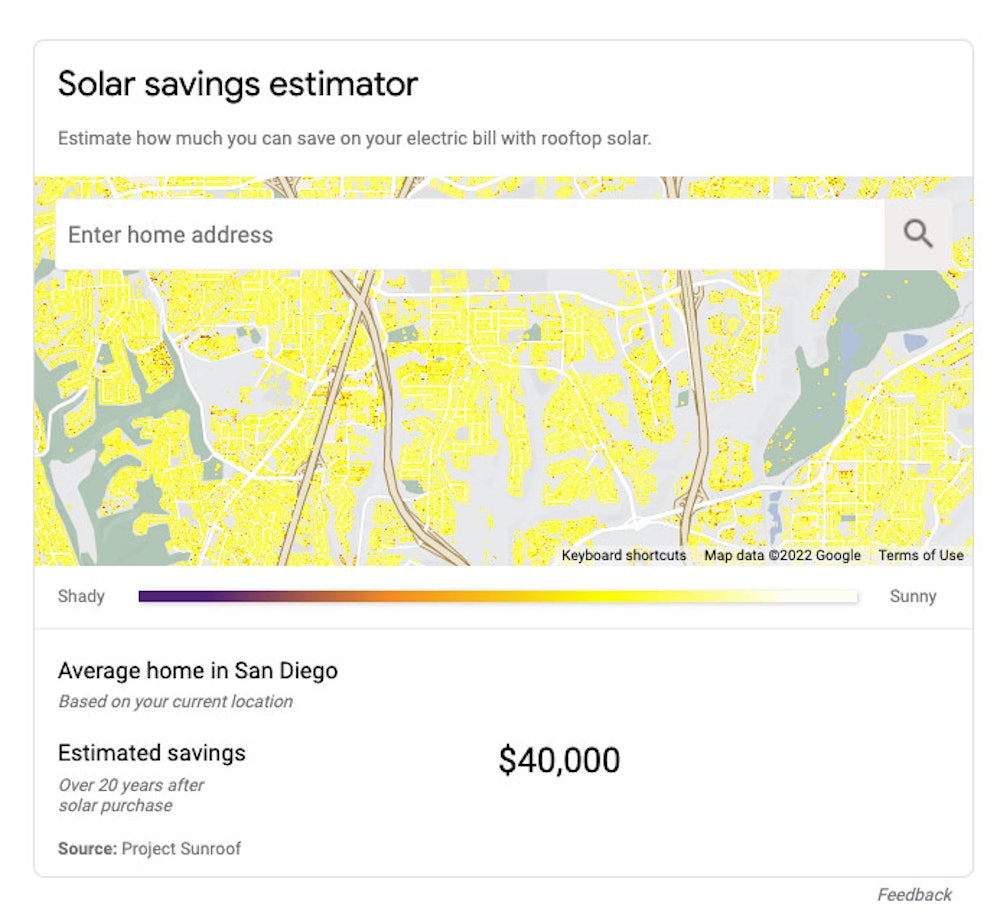Click the $40,000 estimated savings amount

click(x=559, y=760)
